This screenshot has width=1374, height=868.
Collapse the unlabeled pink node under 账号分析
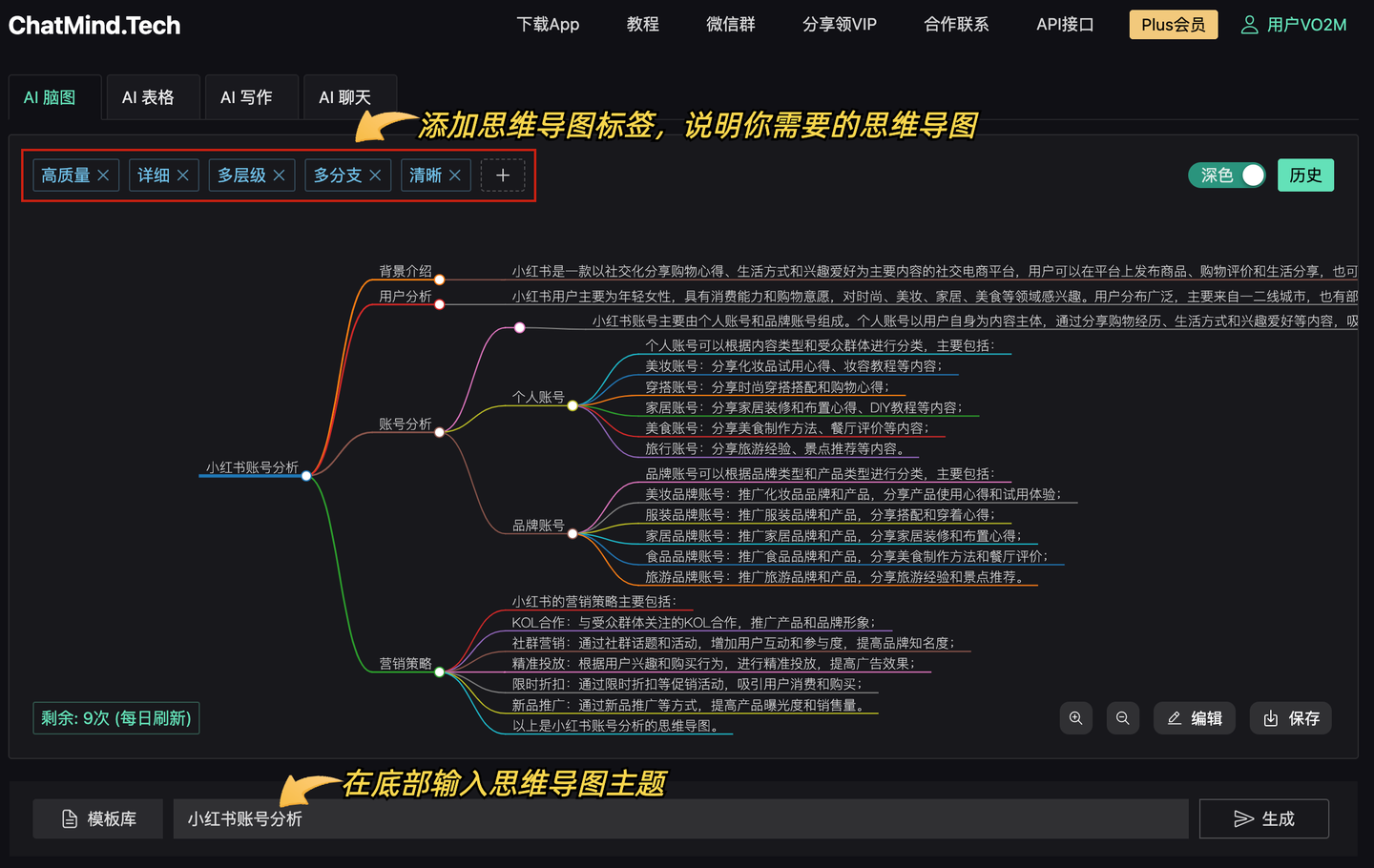(x=520, y=327)
